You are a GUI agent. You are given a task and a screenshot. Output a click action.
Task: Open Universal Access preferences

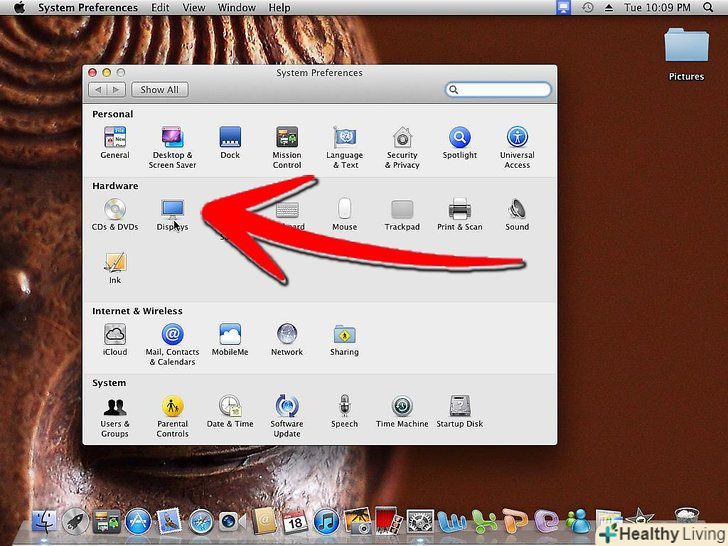(517, 148)
